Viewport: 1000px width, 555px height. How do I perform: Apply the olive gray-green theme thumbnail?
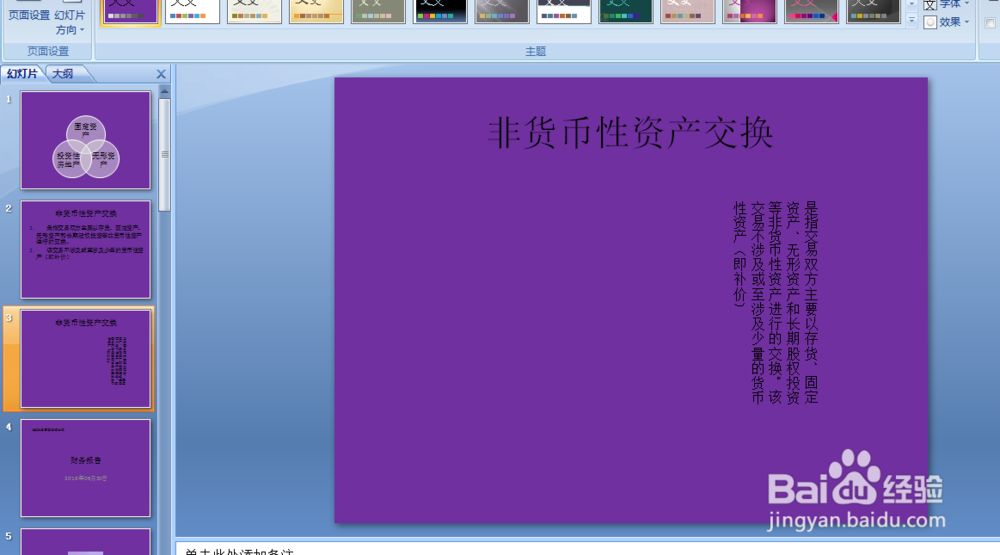(378, 11)
